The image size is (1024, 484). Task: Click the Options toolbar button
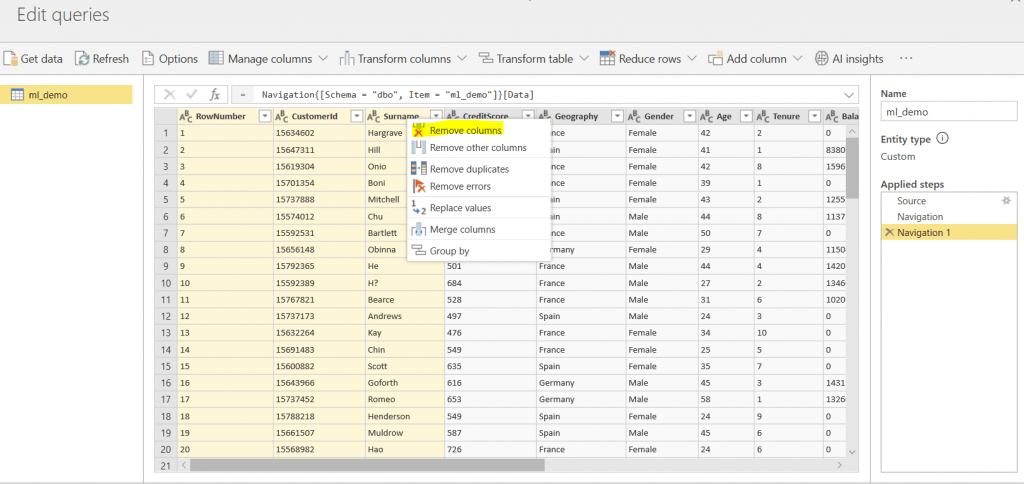170,59
